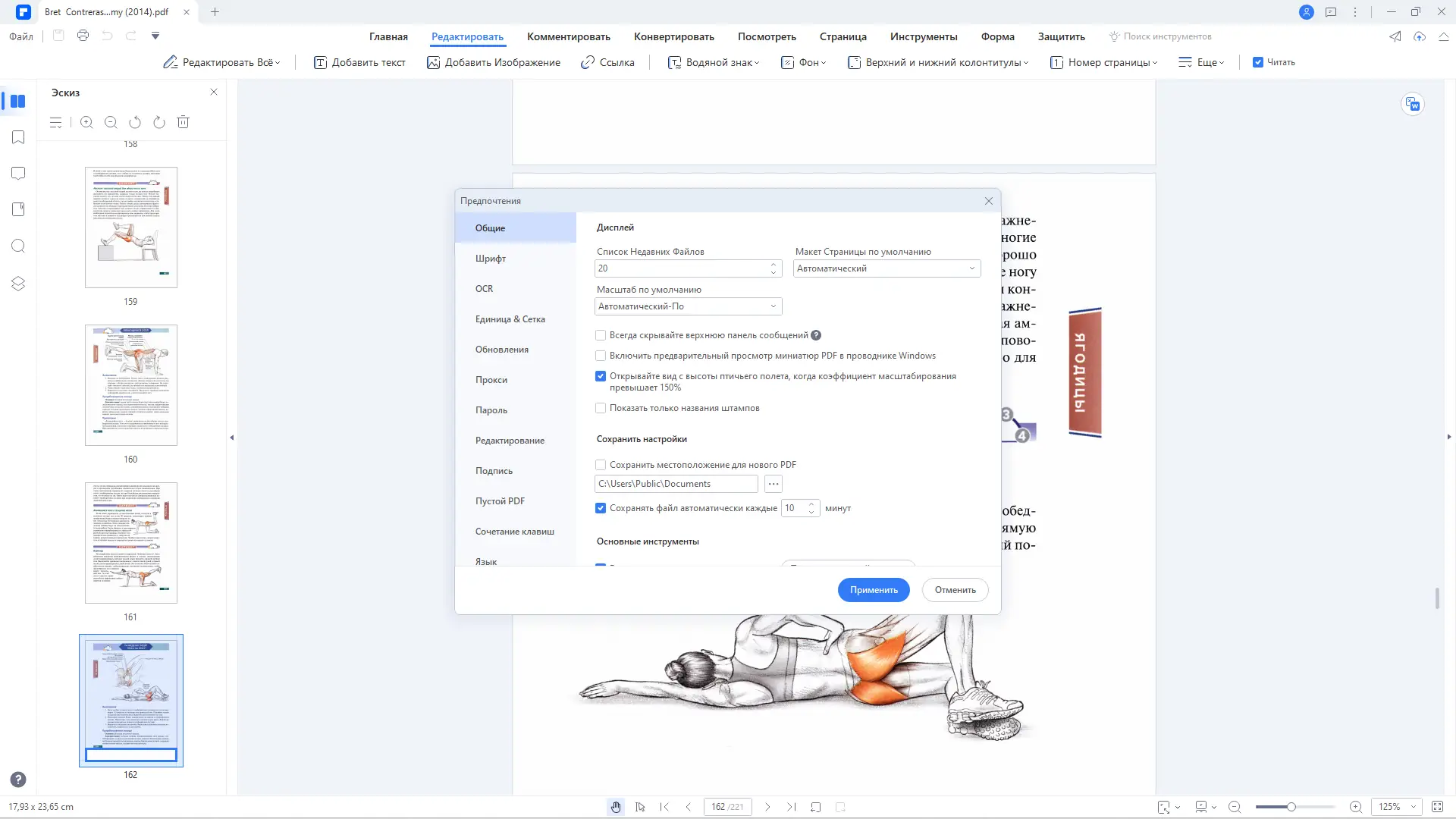This screenshot has height=819, width=1456.
Task: Open the layers sidebar icon
Action: tap(18, 284)
